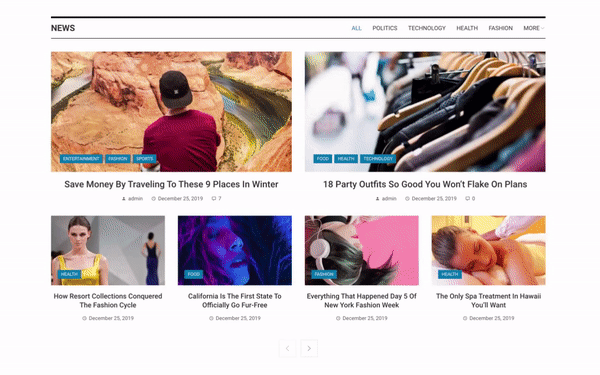Go to next page arrow
Image resolution: width=600 pixels, height=375 pixels.
point(309,348)
